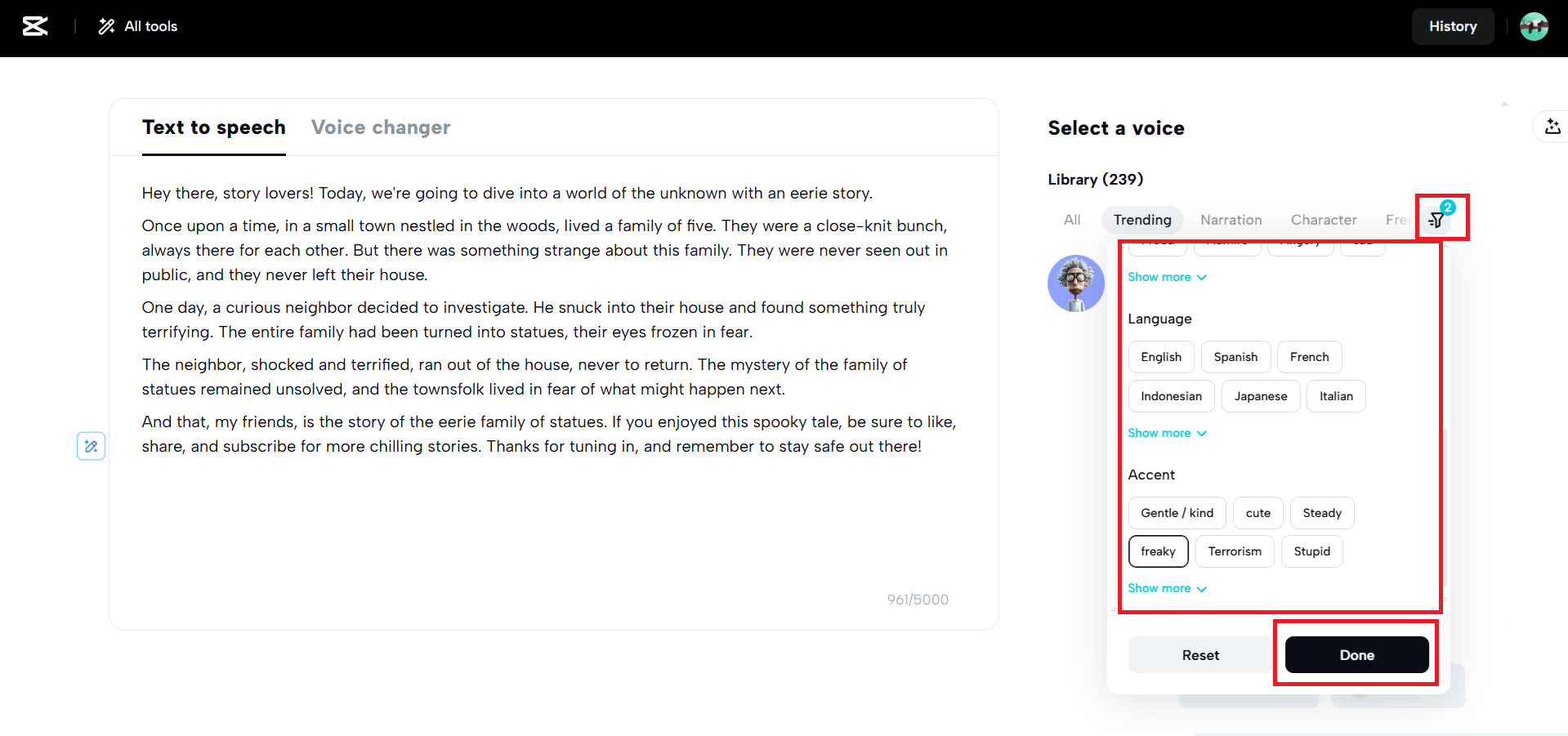Toggle the English language filter

click(1160, 357)
